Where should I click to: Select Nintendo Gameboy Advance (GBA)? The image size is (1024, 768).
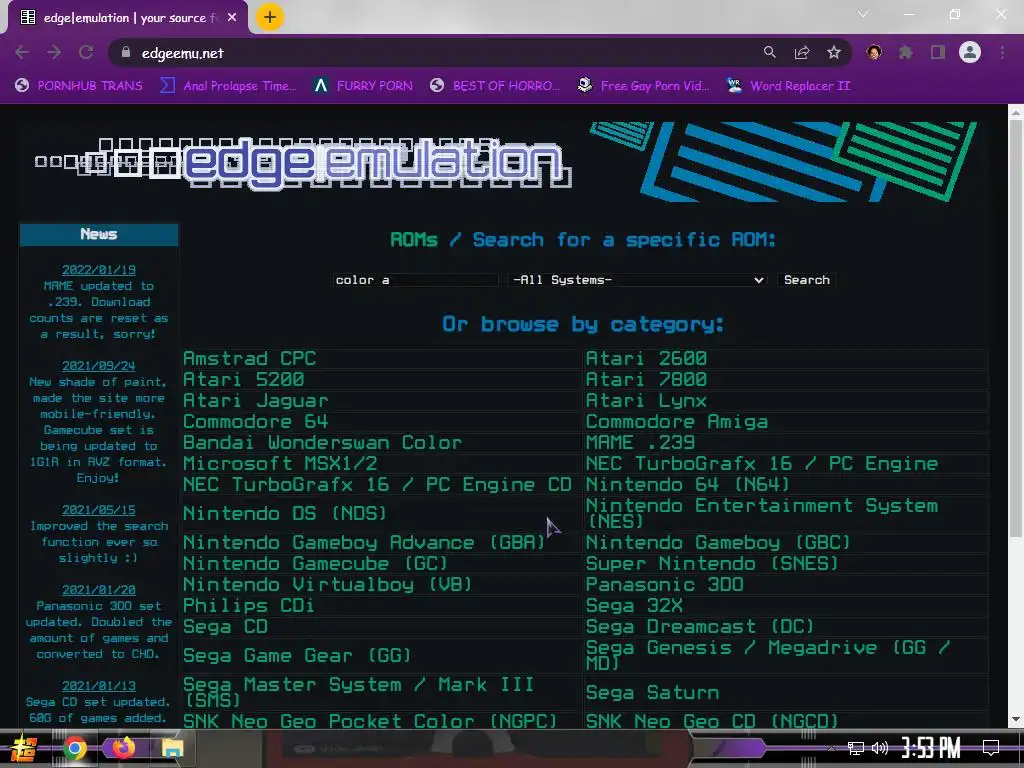point(364,542)
